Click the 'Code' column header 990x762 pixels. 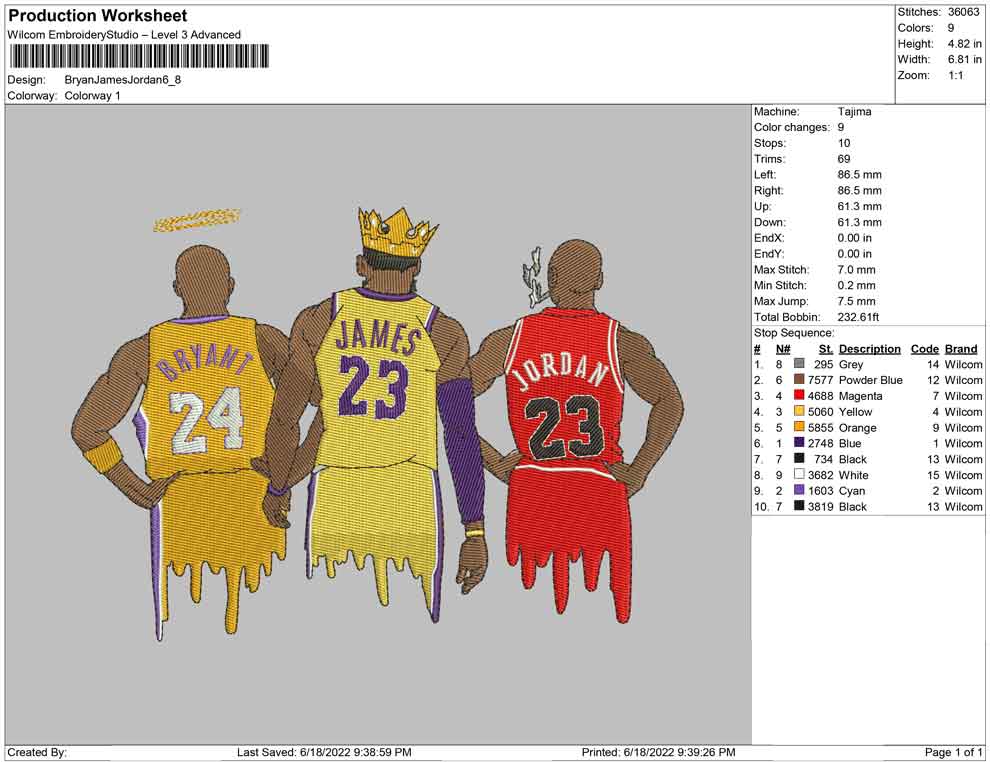(924, 349)
